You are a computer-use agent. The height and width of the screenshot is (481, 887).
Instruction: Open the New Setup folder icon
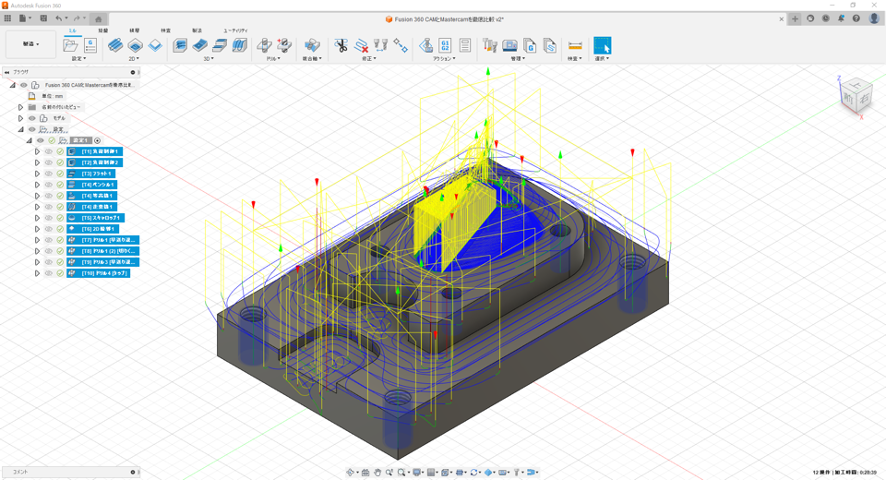[71, 45]
